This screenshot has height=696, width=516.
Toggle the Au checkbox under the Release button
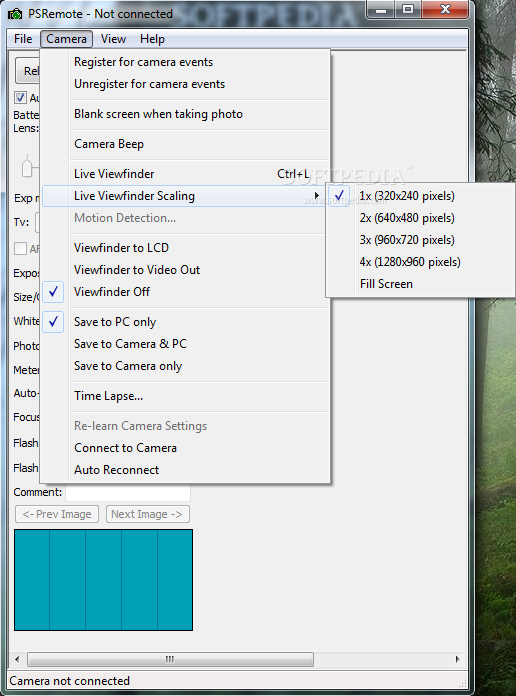20,98
